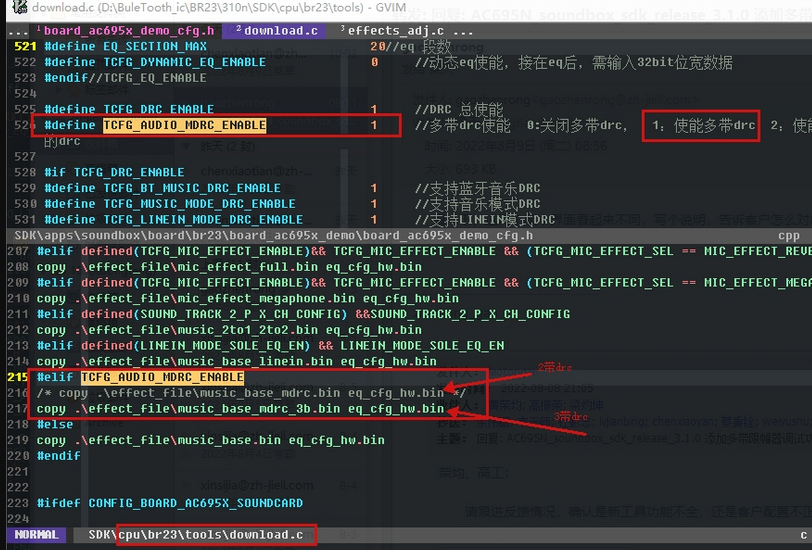Click the value 0 on the TCFG_DYNAMIC_EQ_ENABLE line
This screenshot has height=550, width=812.
tap(374, 62)
